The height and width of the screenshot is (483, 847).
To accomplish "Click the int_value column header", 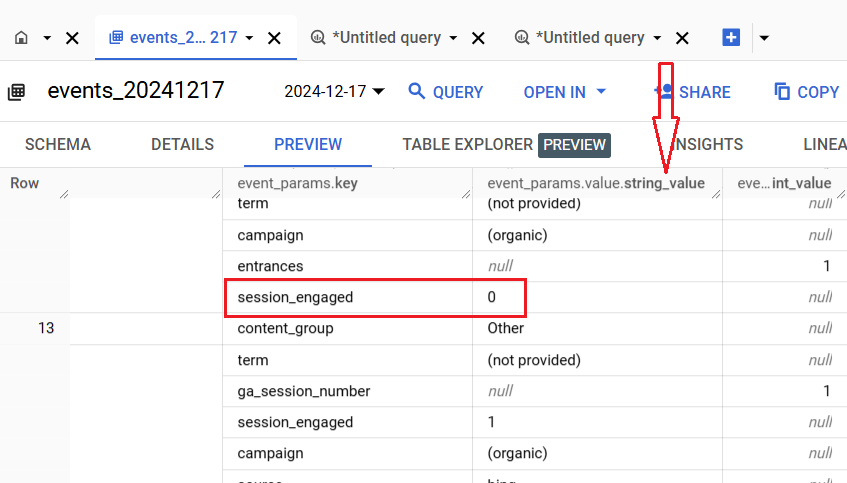I will point(784,183).
